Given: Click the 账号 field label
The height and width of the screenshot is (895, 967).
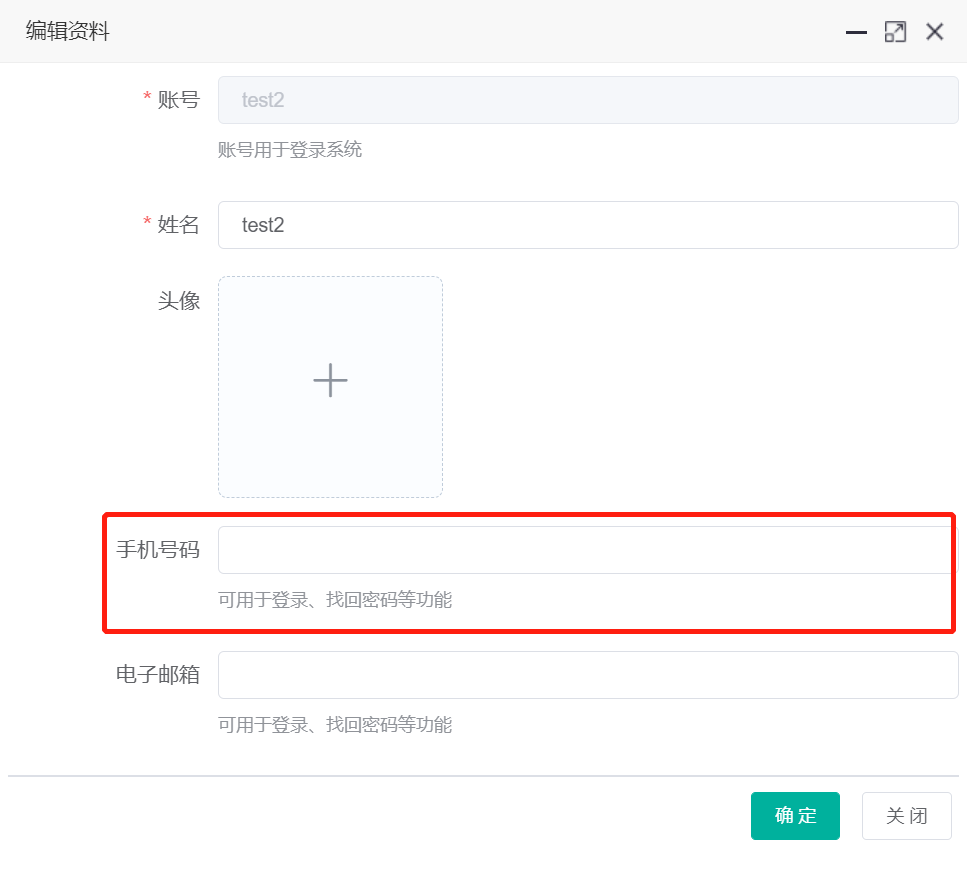Looking at the screenshot, I should 178,100.
